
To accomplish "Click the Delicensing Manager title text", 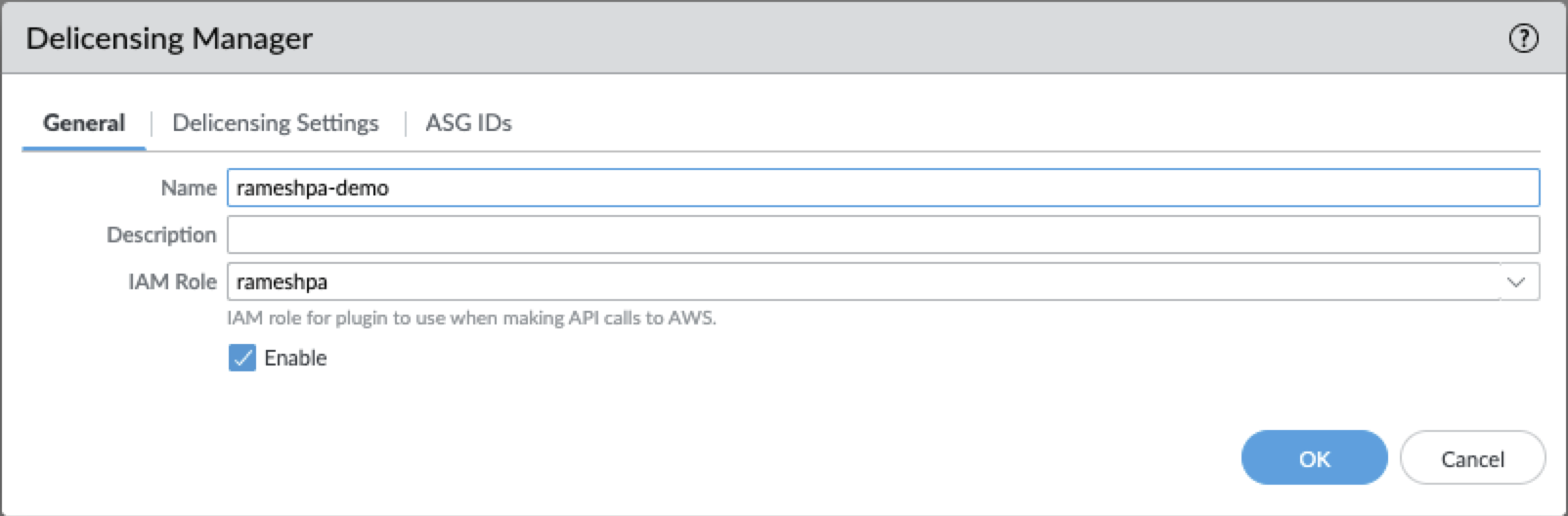I will pyautogui.click(x=169, y=38).
